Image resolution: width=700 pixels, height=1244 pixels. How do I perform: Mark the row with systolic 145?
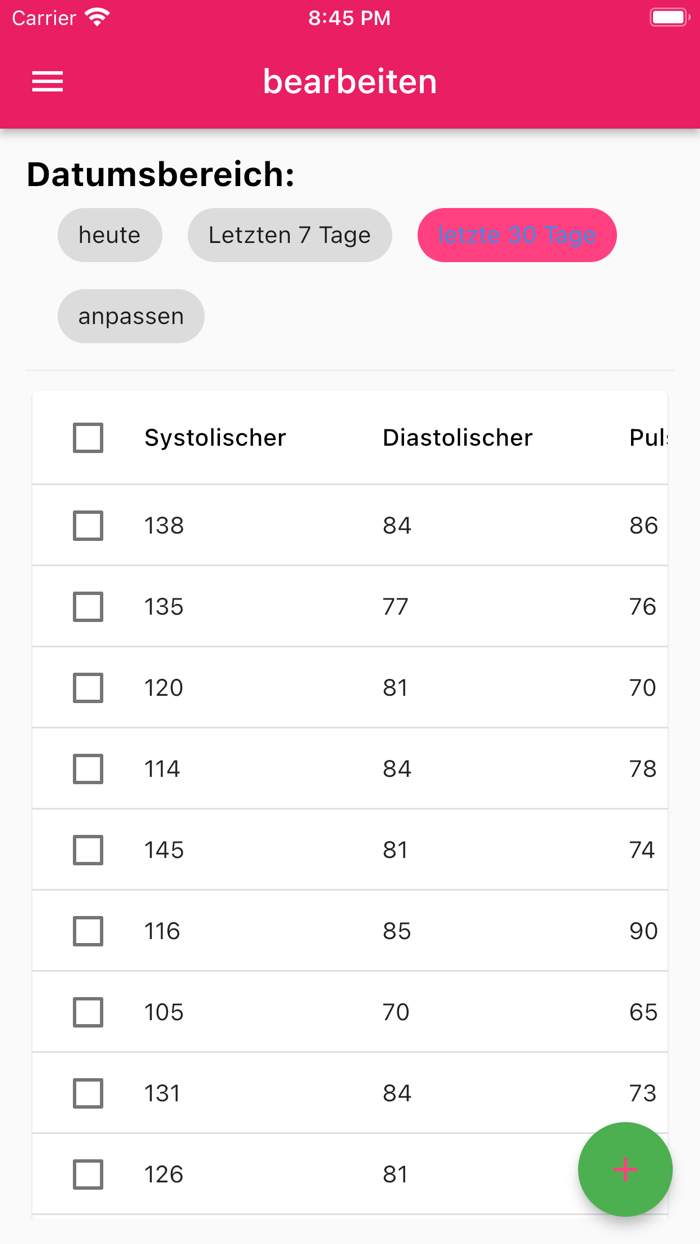pos(88,850)
